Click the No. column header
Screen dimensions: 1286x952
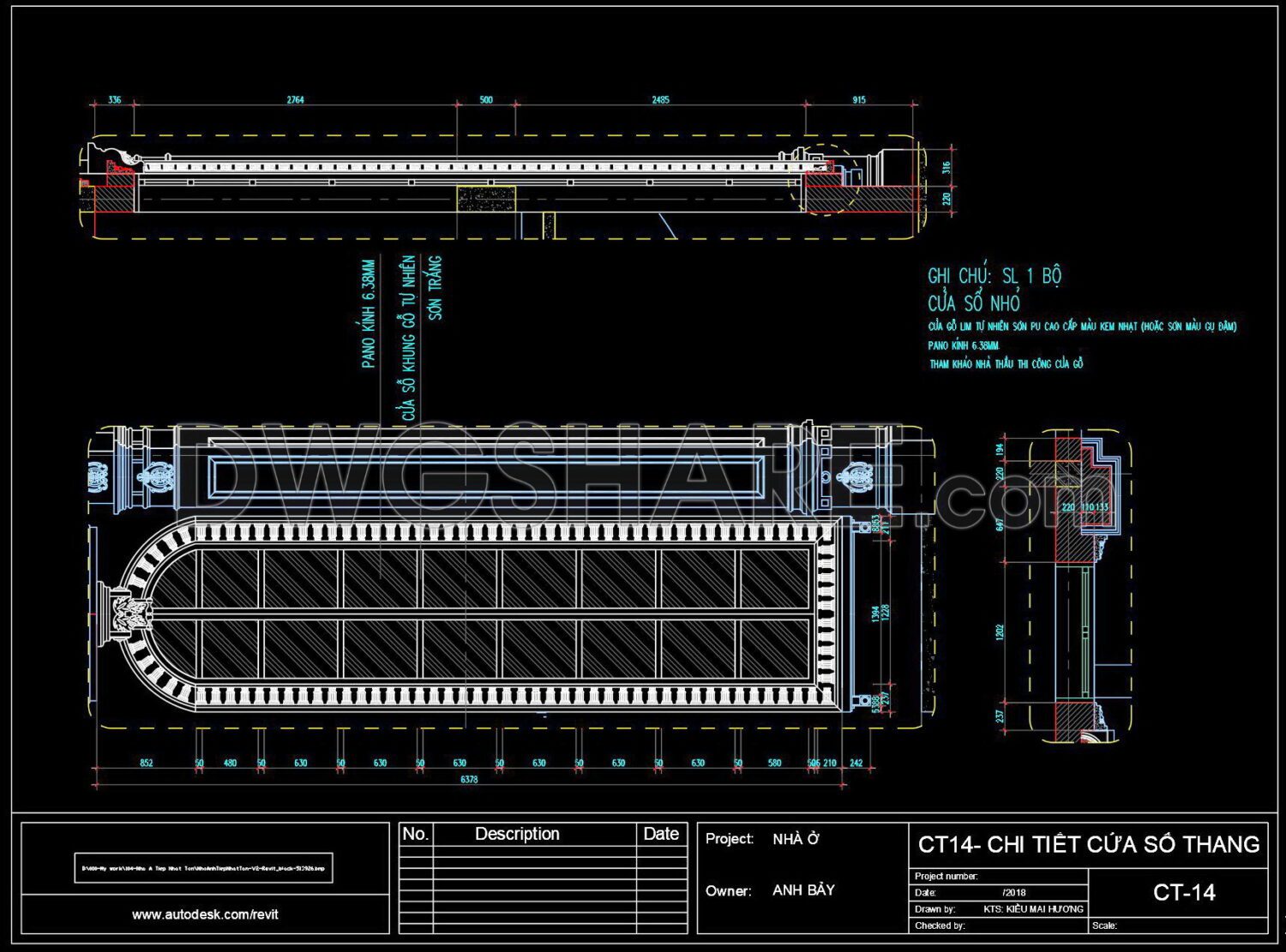pyautogui.click(x=415, y=833)
